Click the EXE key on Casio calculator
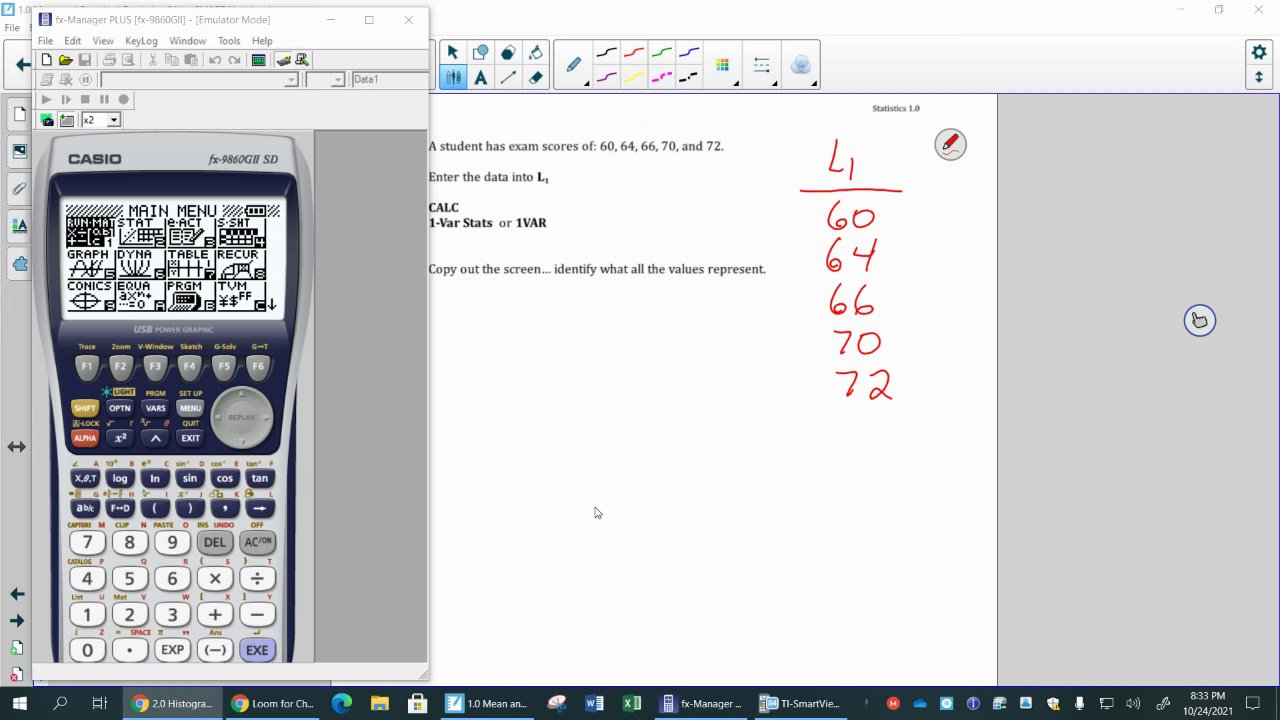Image resolution: width=1280 pixels, height=720 pixels. coord(257,650)
